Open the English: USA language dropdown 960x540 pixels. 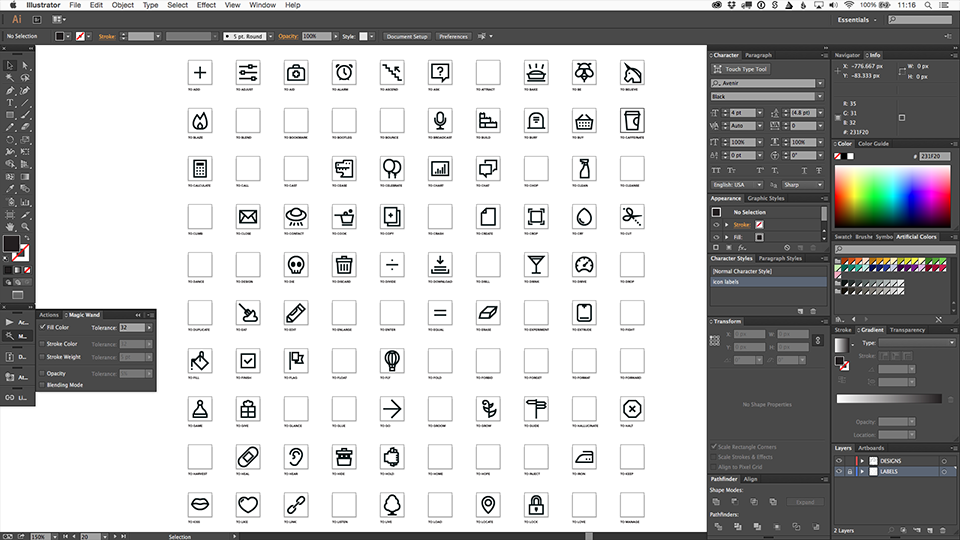pyautogui.click(x=738, y=185)
